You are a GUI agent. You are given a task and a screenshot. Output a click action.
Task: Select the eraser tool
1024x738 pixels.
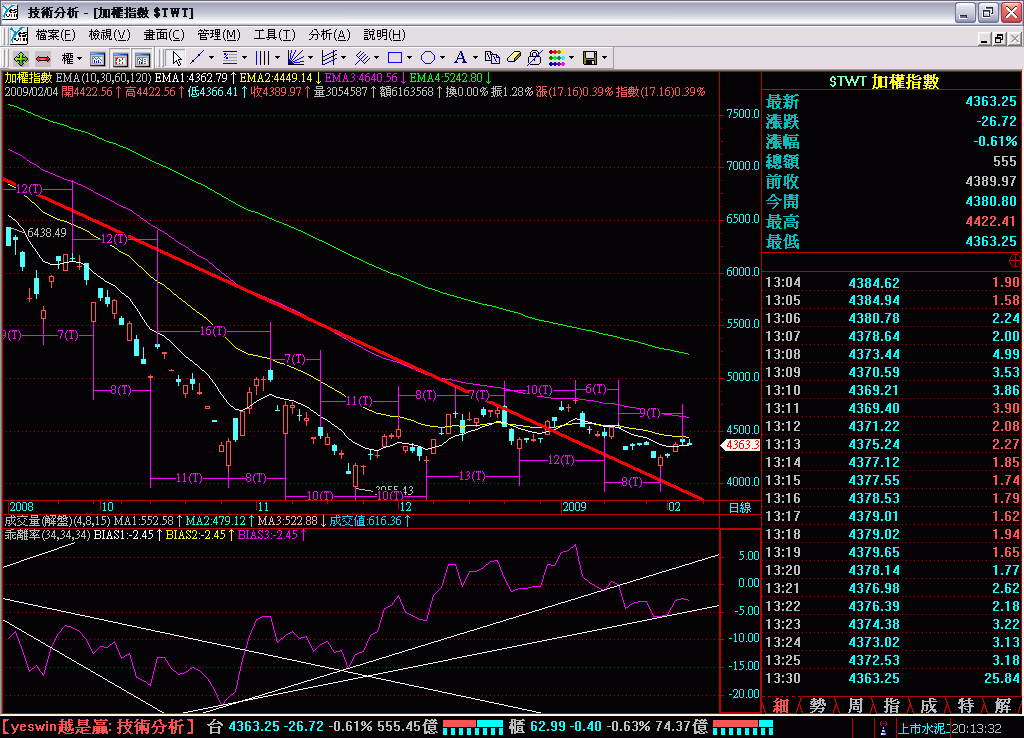[514, 59]
